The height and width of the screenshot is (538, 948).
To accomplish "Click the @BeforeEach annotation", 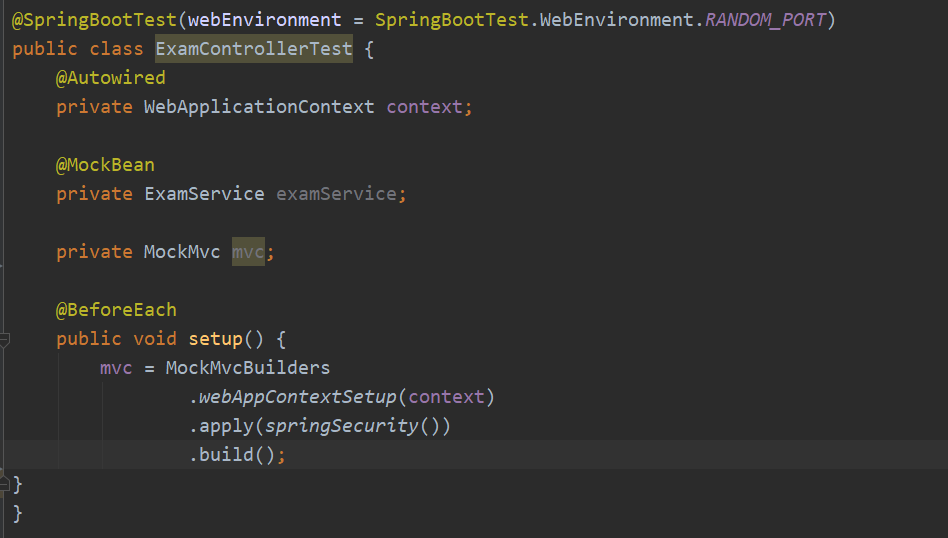I will 116,310.
